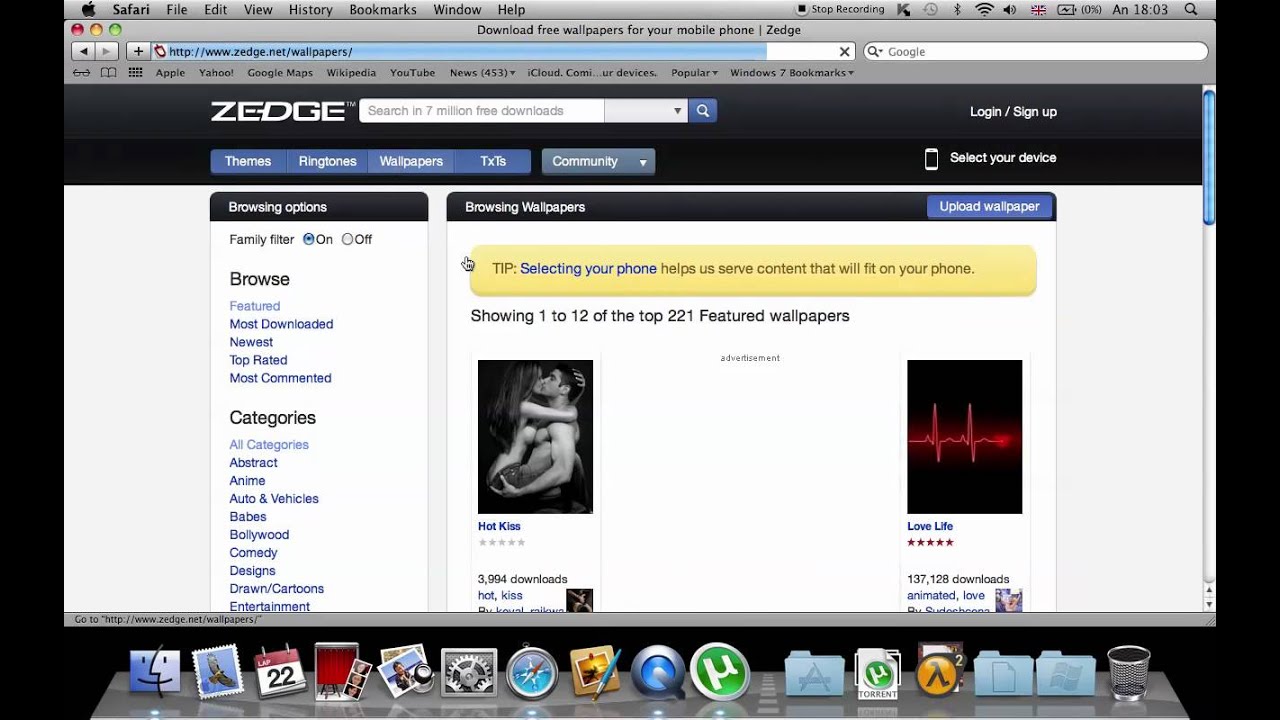Focus the Google search field
The width and height of the screenshot is (1280, 720).
pos(1035,51)
